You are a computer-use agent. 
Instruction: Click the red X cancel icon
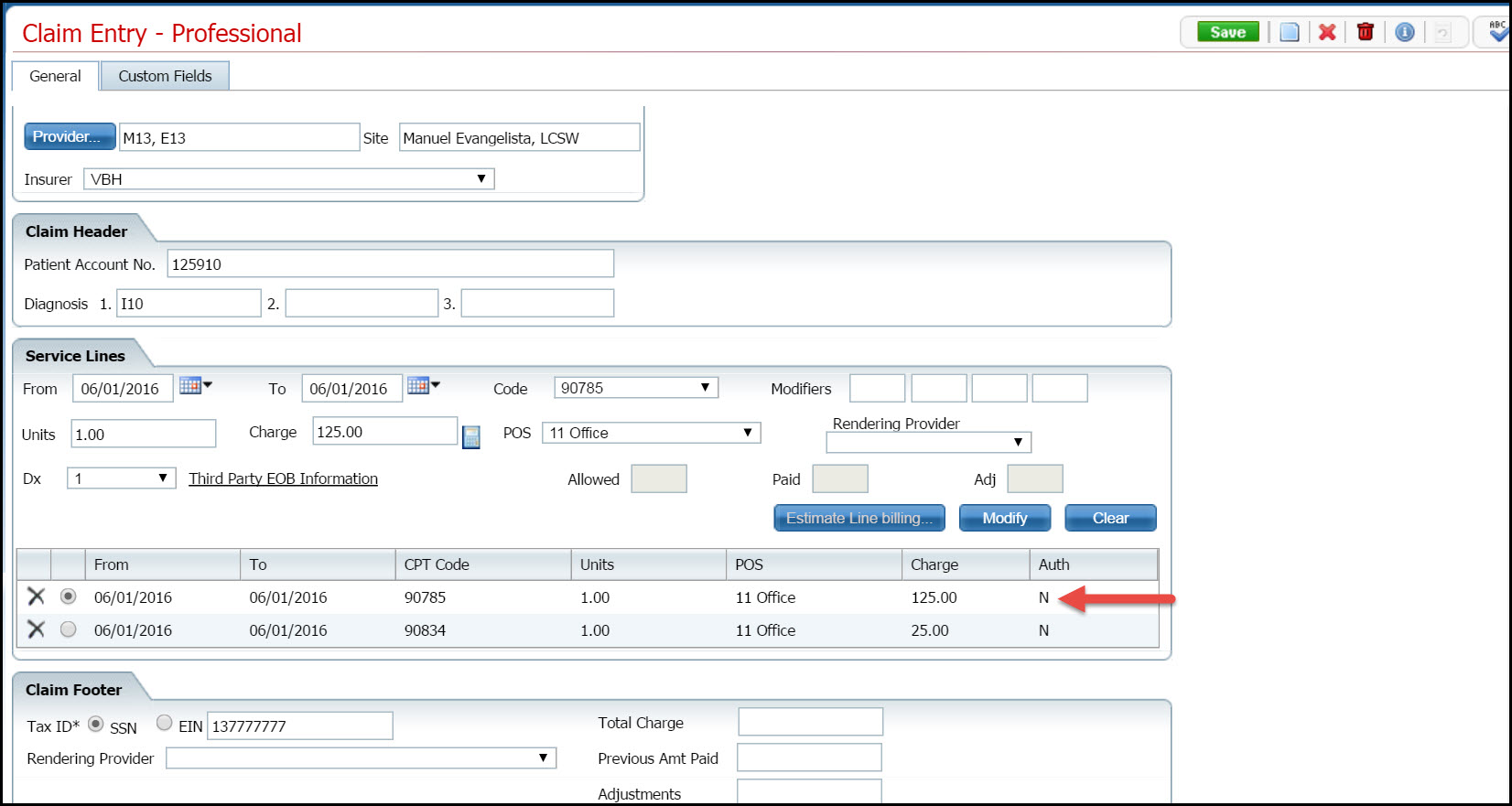point(1327,33)
